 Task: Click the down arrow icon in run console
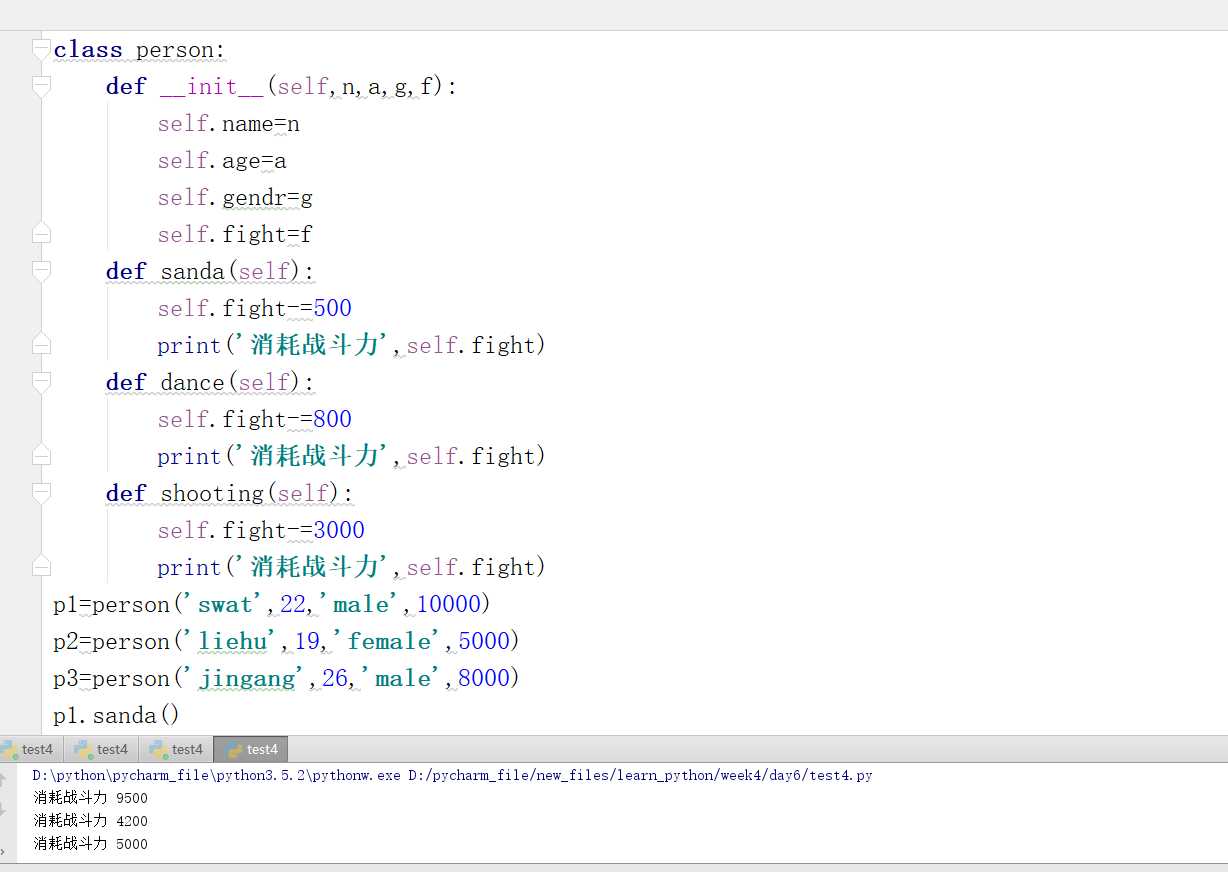point(4,811)
